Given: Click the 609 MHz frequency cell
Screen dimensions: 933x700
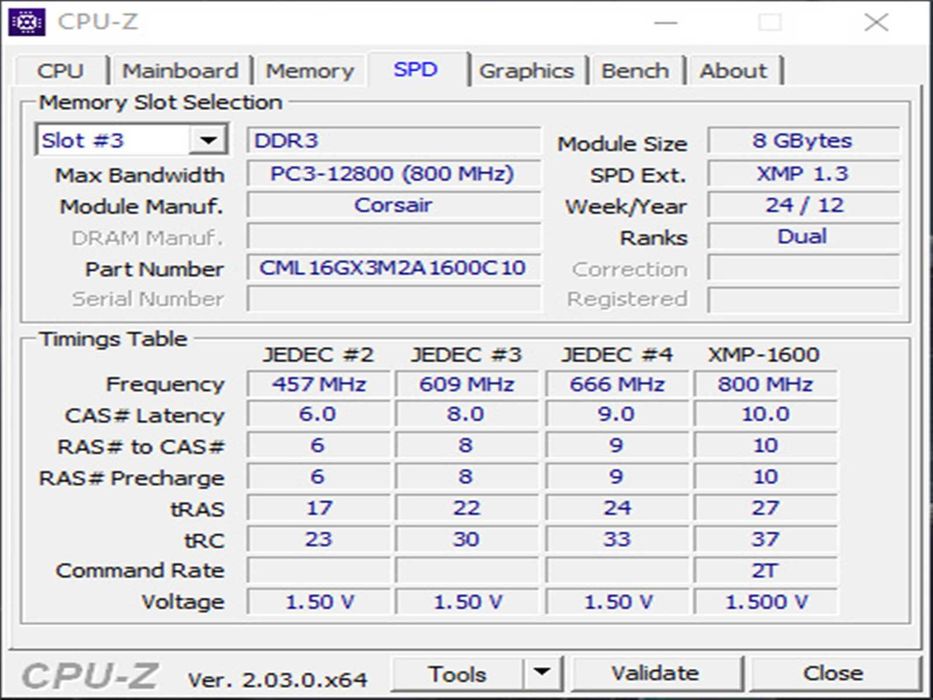Looking at the screenshot, I should (x=466, y=384).
